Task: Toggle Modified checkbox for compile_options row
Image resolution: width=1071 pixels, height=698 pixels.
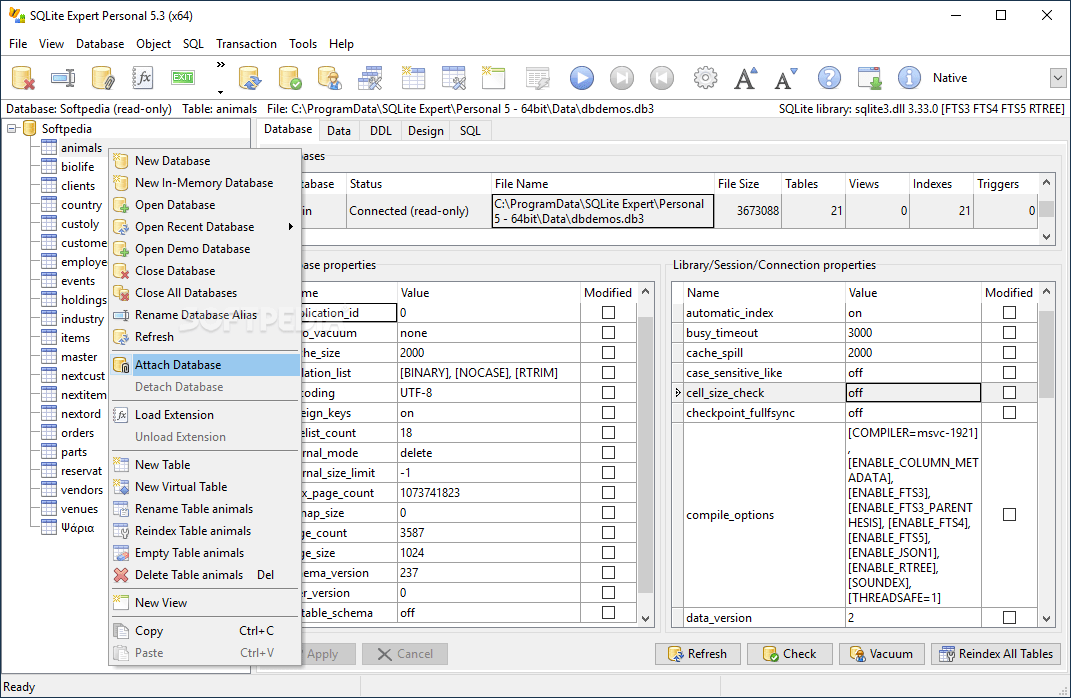Action: 1009,515
